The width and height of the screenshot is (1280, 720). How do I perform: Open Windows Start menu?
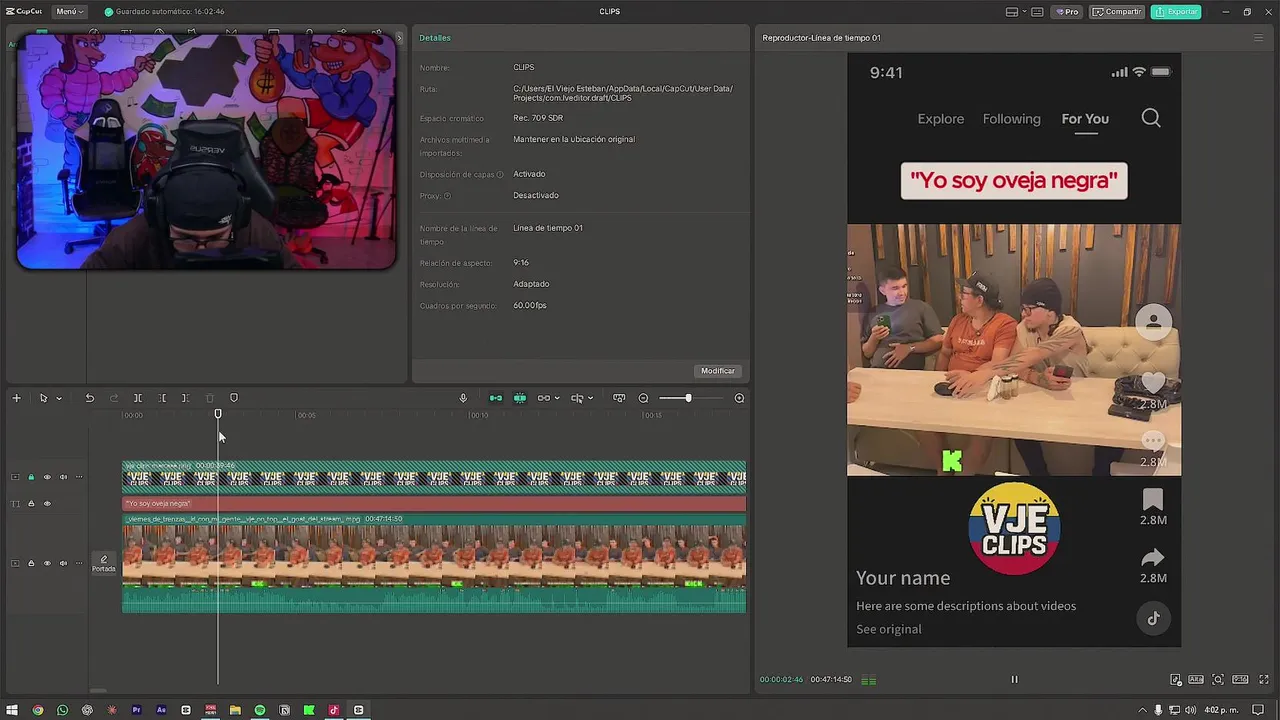[x=12, y=710]
